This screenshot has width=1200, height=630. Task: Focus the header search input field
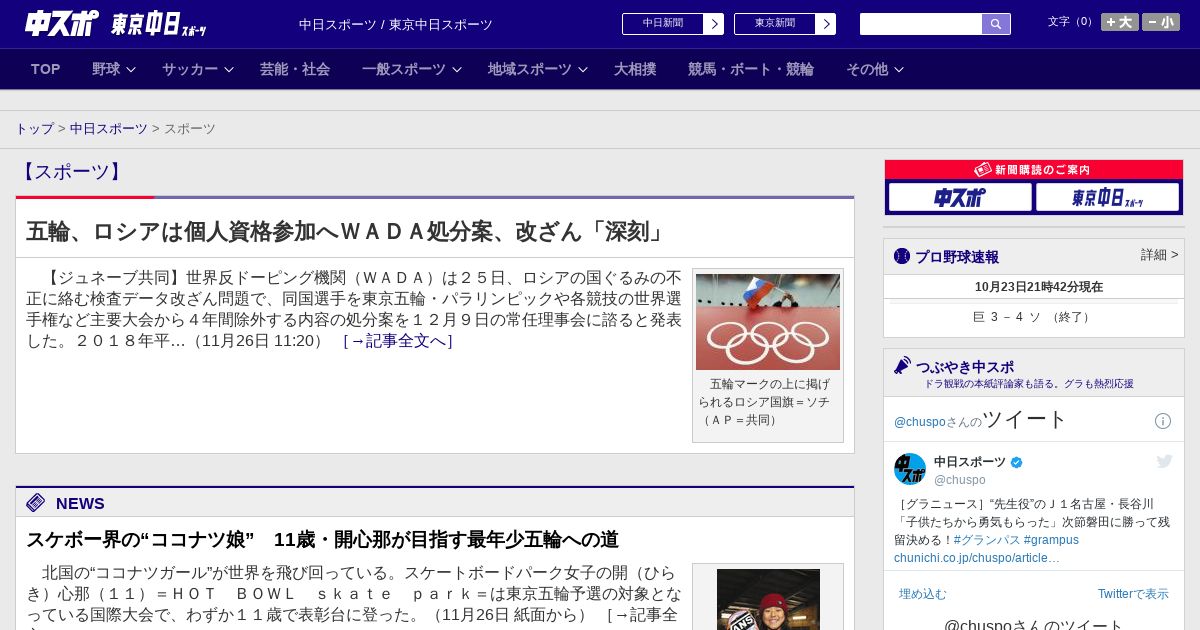[921, 24]
